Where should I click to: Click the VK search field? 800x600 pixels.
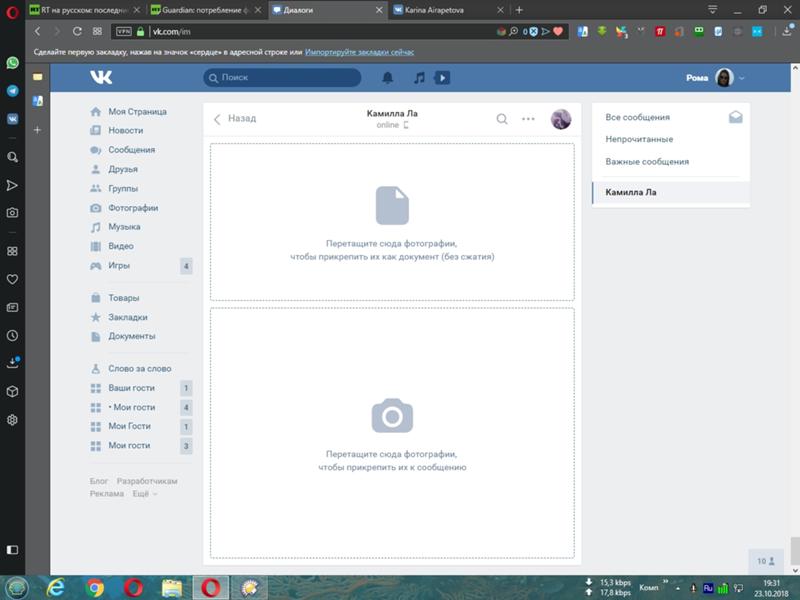[x=282, y=78]
